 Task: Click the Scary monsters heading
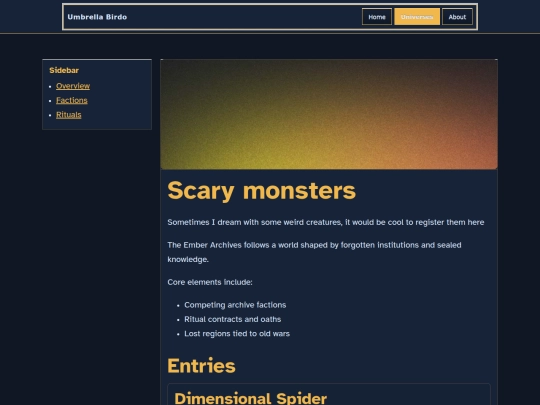point(261,190)
